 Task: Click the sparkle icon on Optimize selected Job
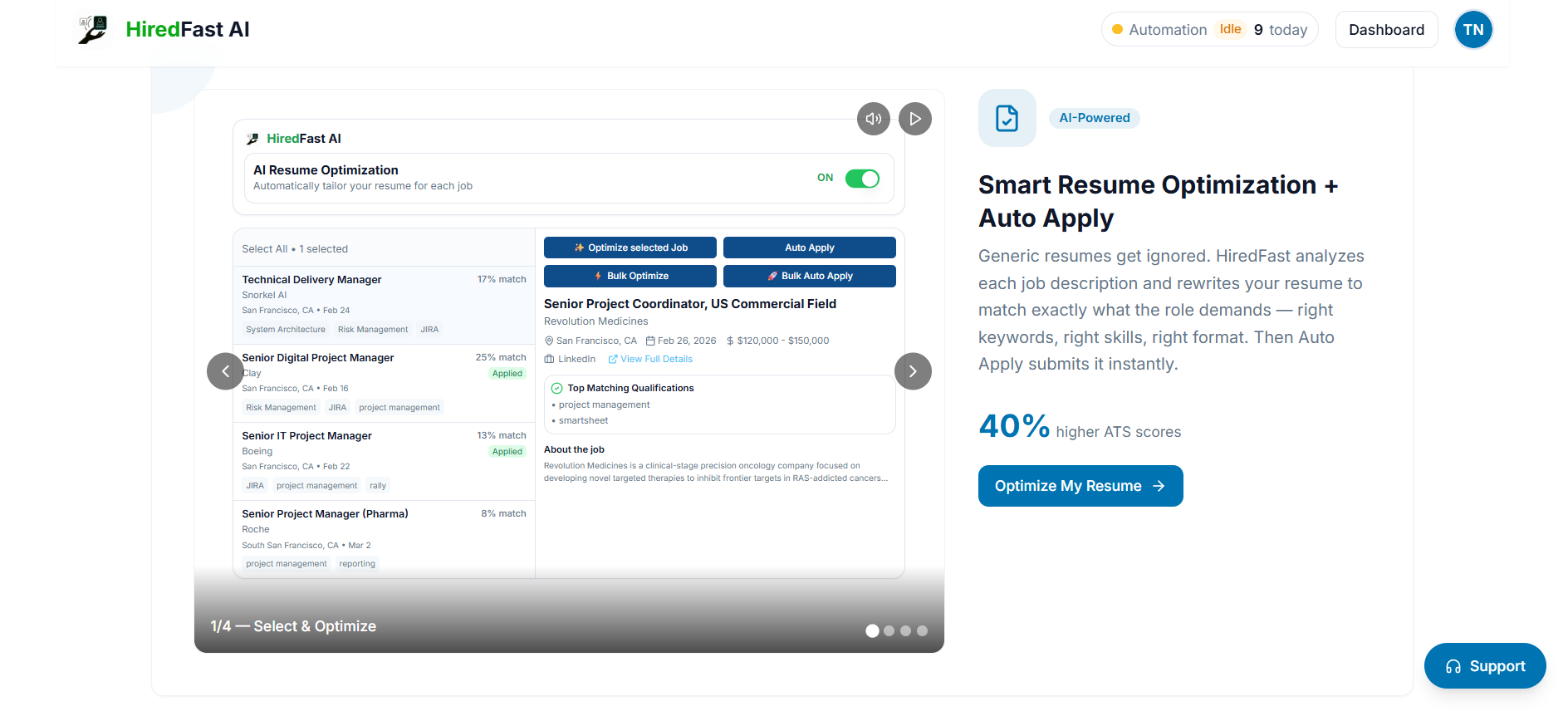(x=579, y=248)
